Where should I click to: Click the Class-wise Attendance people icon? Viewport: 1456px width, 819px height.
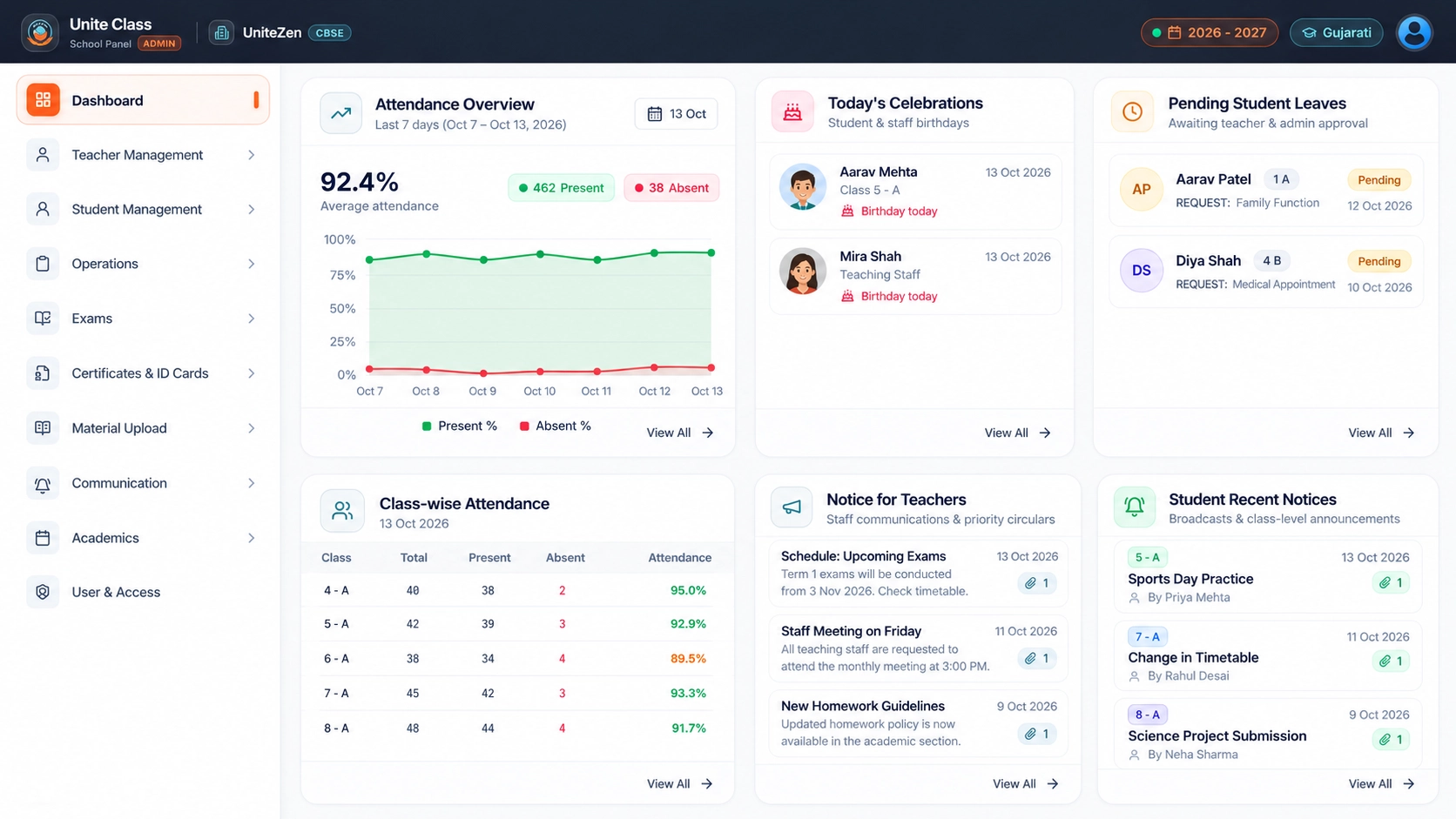[x=342, y=511]
